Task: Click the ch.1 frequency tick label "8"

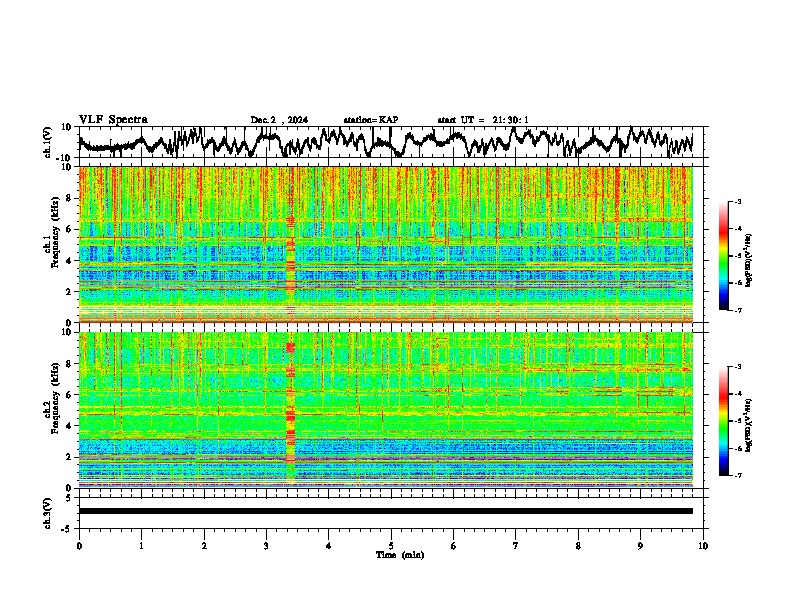Action: tap(70, 198)
